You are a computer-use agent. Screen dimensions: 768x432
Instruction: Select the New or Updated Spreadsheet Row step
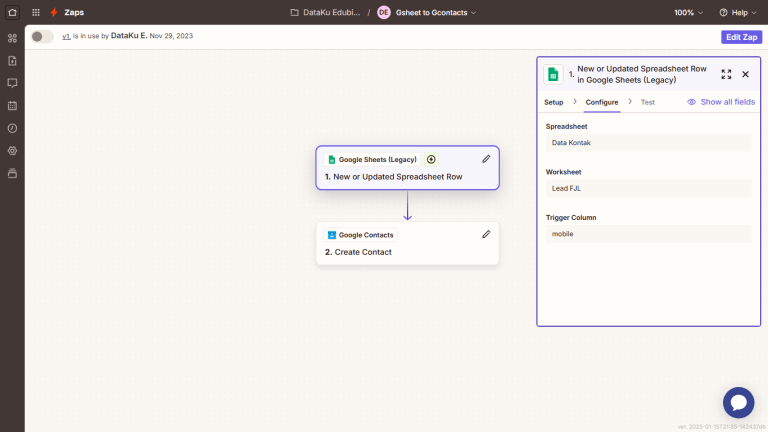408,168
